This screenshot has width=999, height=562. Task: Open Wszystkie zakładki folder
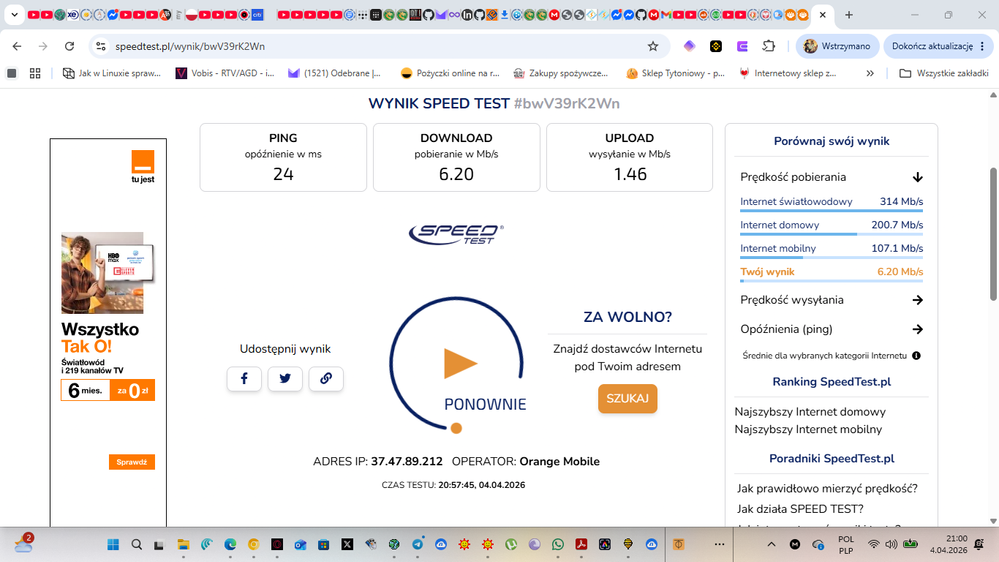pyautogui.click(x=944, y=73)
